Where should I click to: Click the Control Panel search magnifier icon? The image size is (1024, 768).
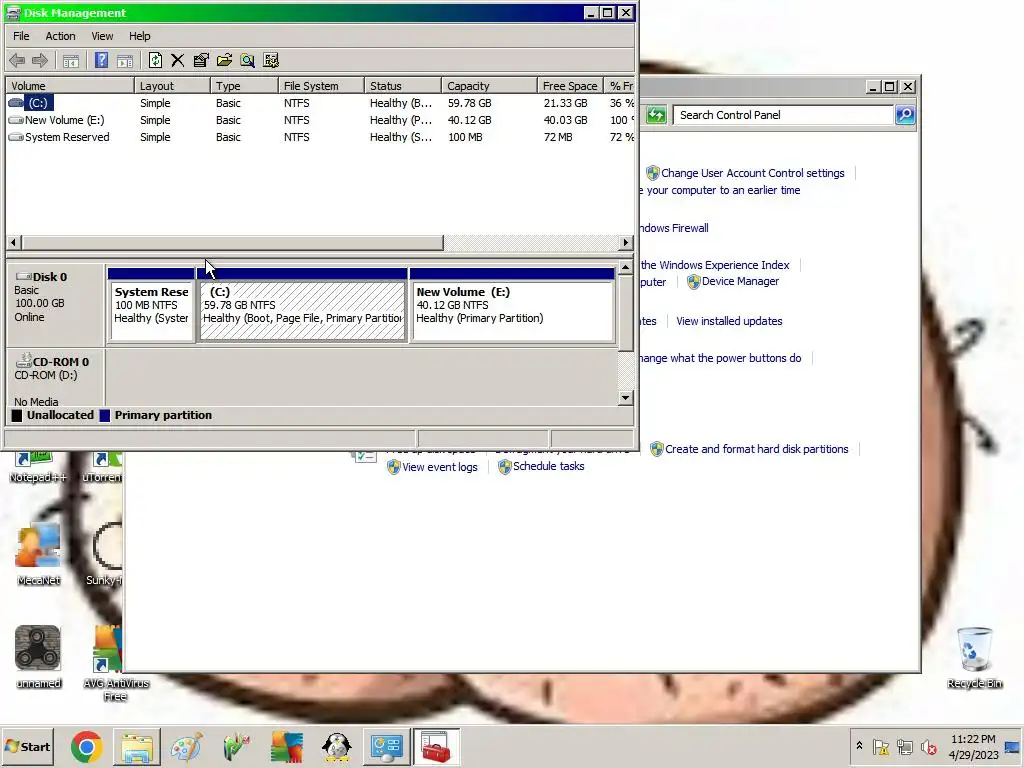coord(905,115)
